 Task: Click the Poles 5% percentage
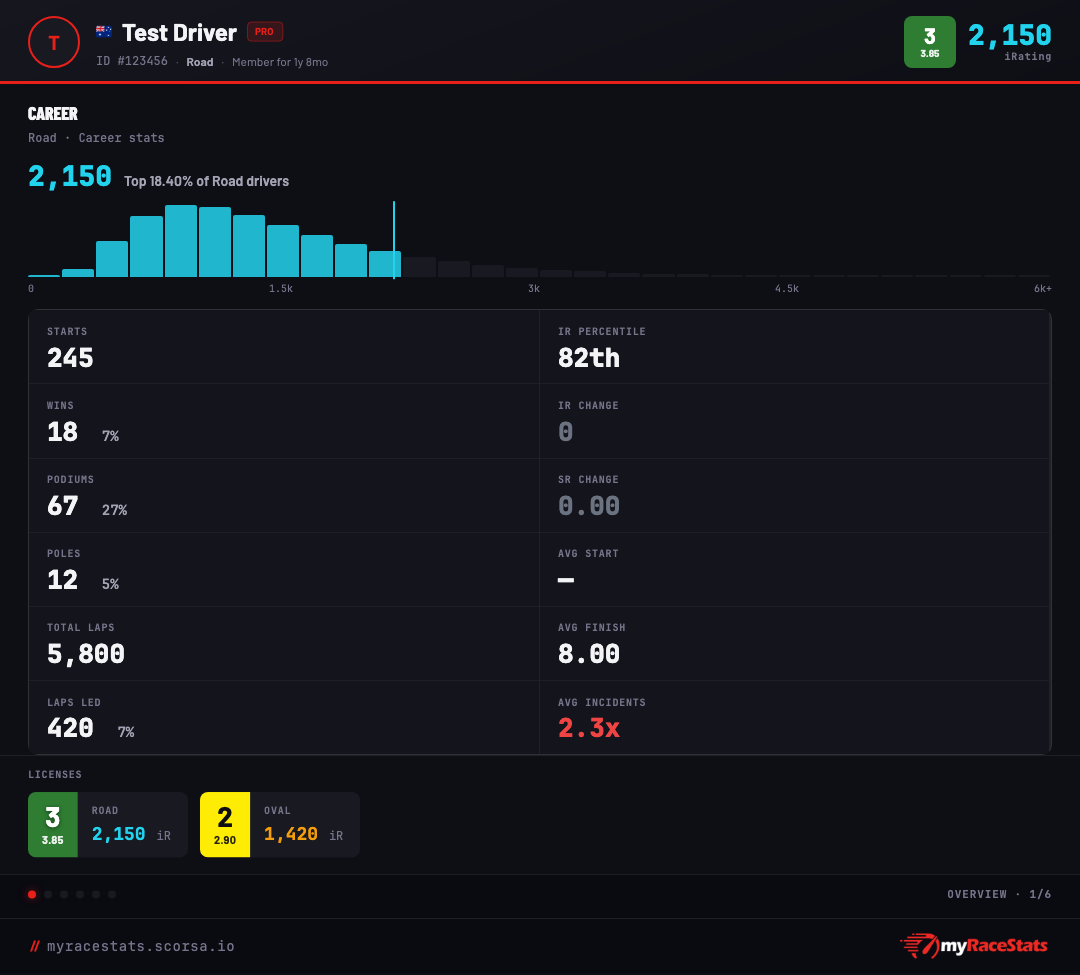(110, 584)
